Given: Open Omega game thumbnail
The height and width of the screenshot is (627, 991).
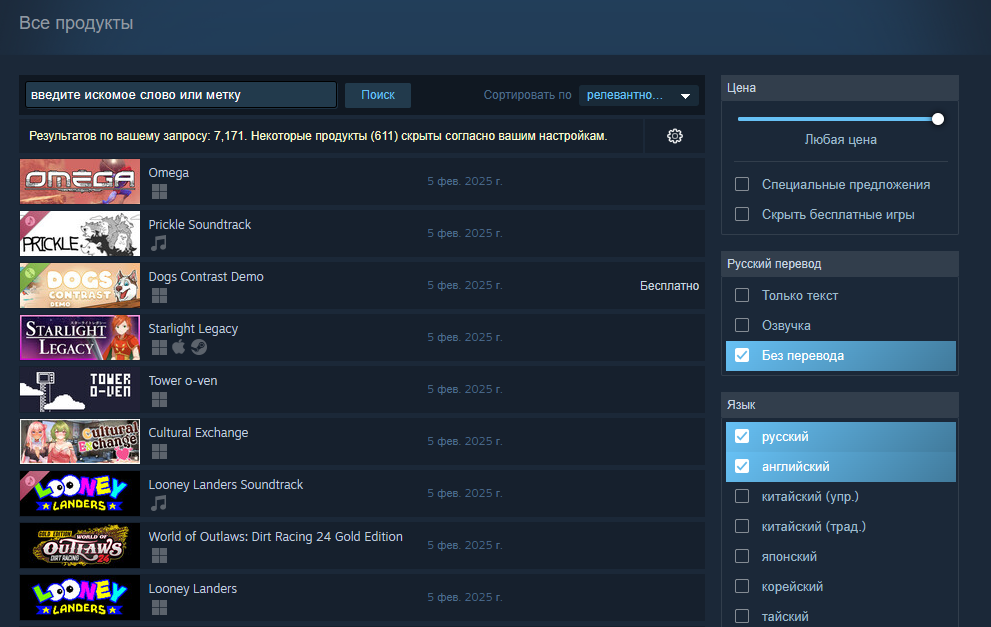Looking at the screenshot, I should (x=80, y=181).
